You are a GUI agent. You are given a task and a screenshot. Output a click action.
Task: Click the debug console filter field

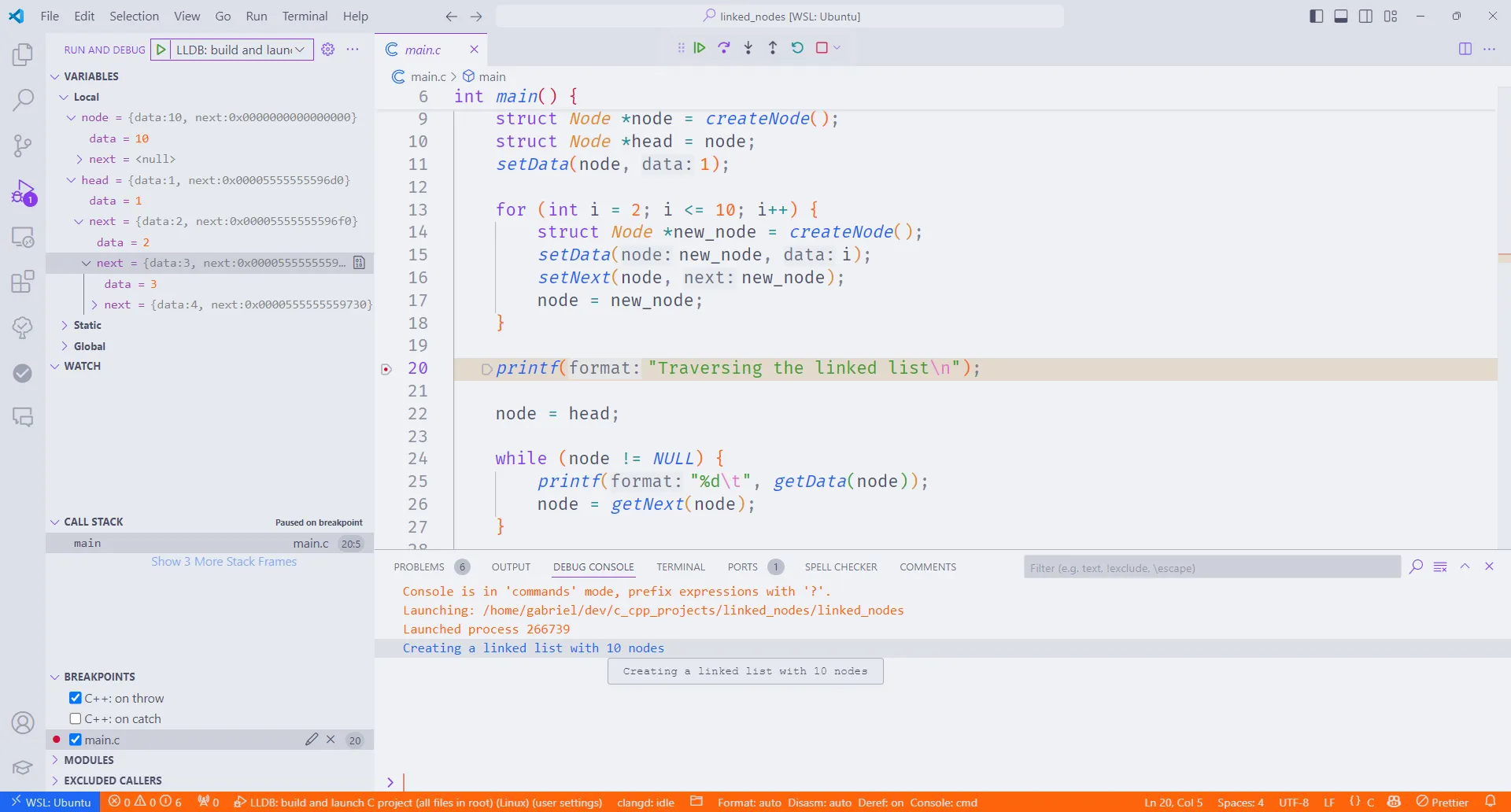pos(1212,567)
